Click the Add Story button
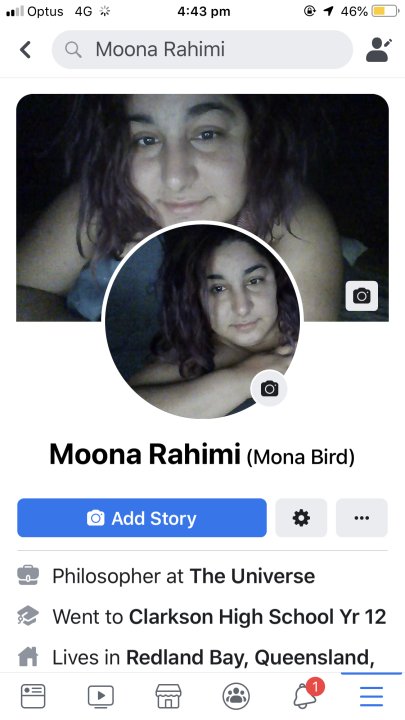 click(x=142, y=518)
